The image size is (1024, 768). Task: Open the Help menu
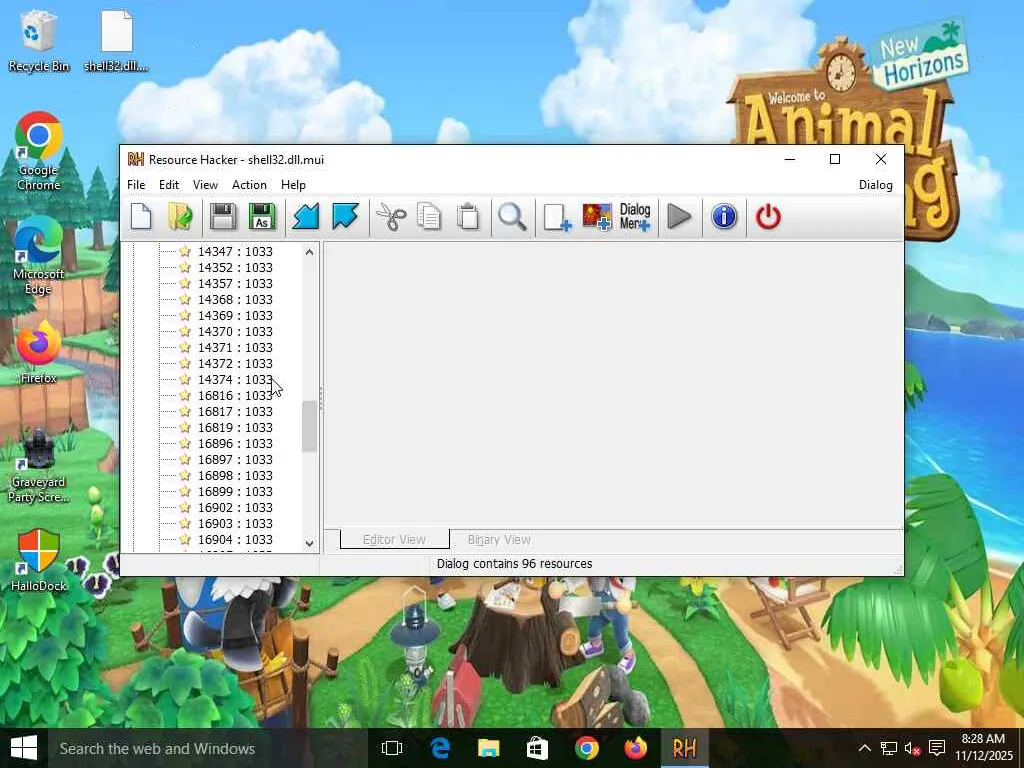(293, 185)
